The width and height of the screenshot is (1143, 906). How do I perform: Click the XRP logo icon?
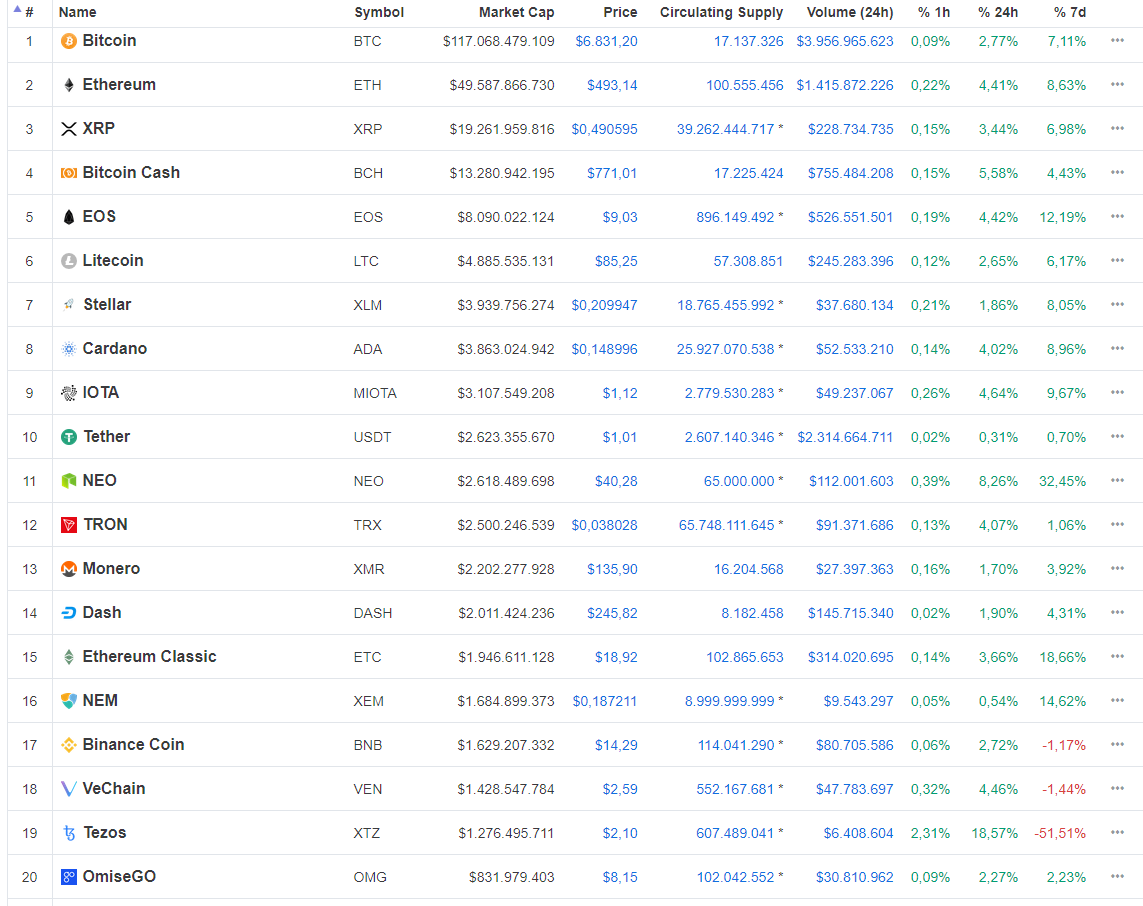coord(69,129)
